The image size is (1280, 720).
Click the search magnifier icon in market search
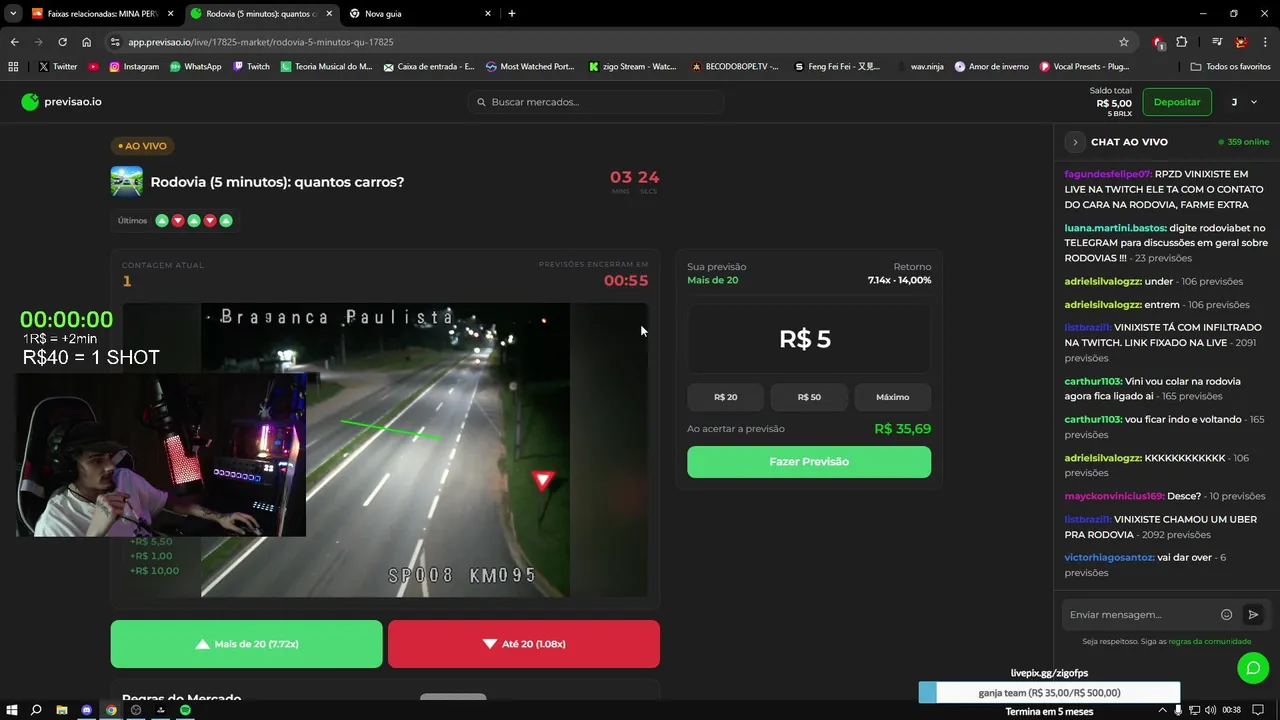(x=481, y=102)
